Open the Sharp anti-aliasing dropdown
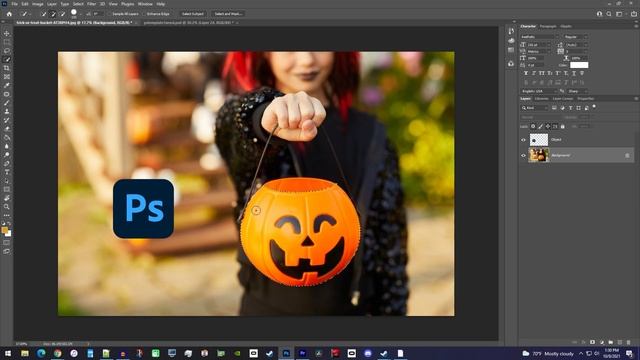Viewport: 640px width, 360px height. pyautogui.click(x=577, y=91)
